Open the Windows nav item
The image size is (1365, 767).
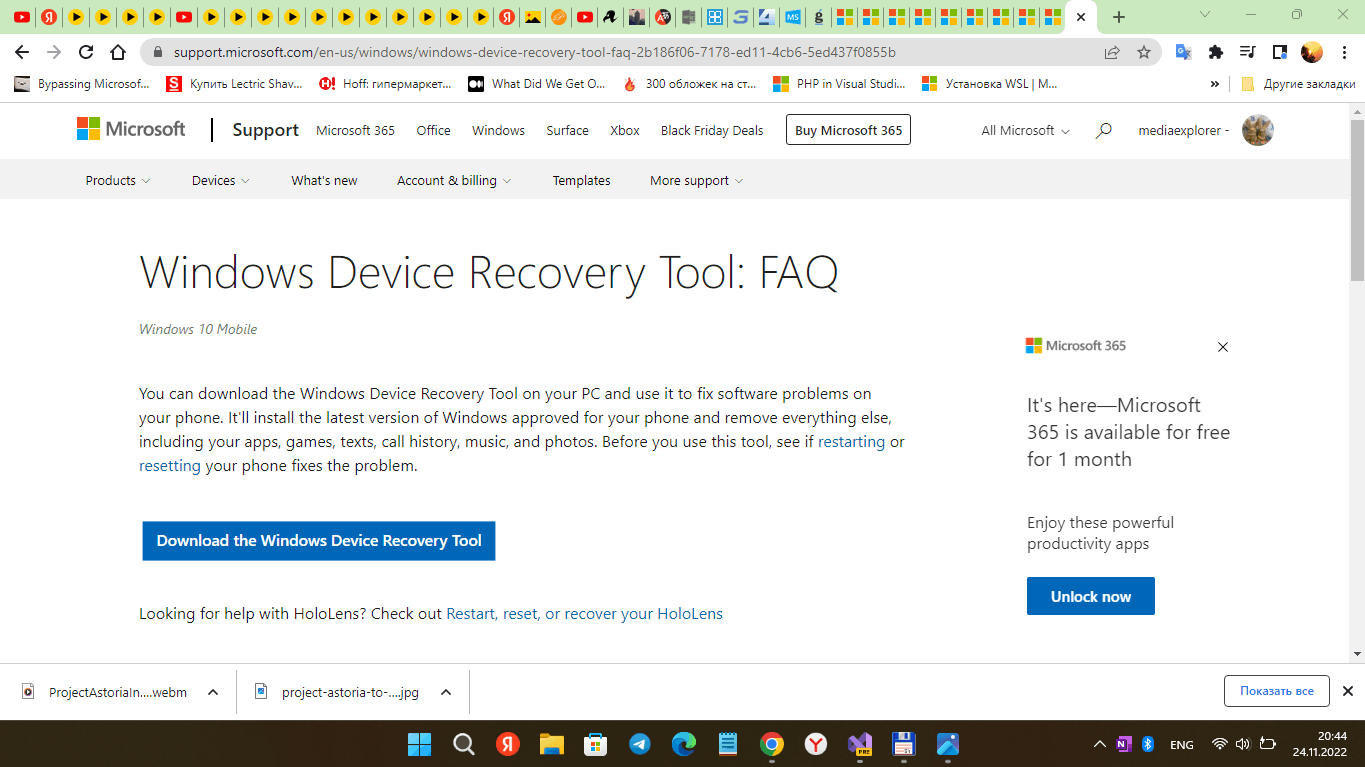point(498,130)
